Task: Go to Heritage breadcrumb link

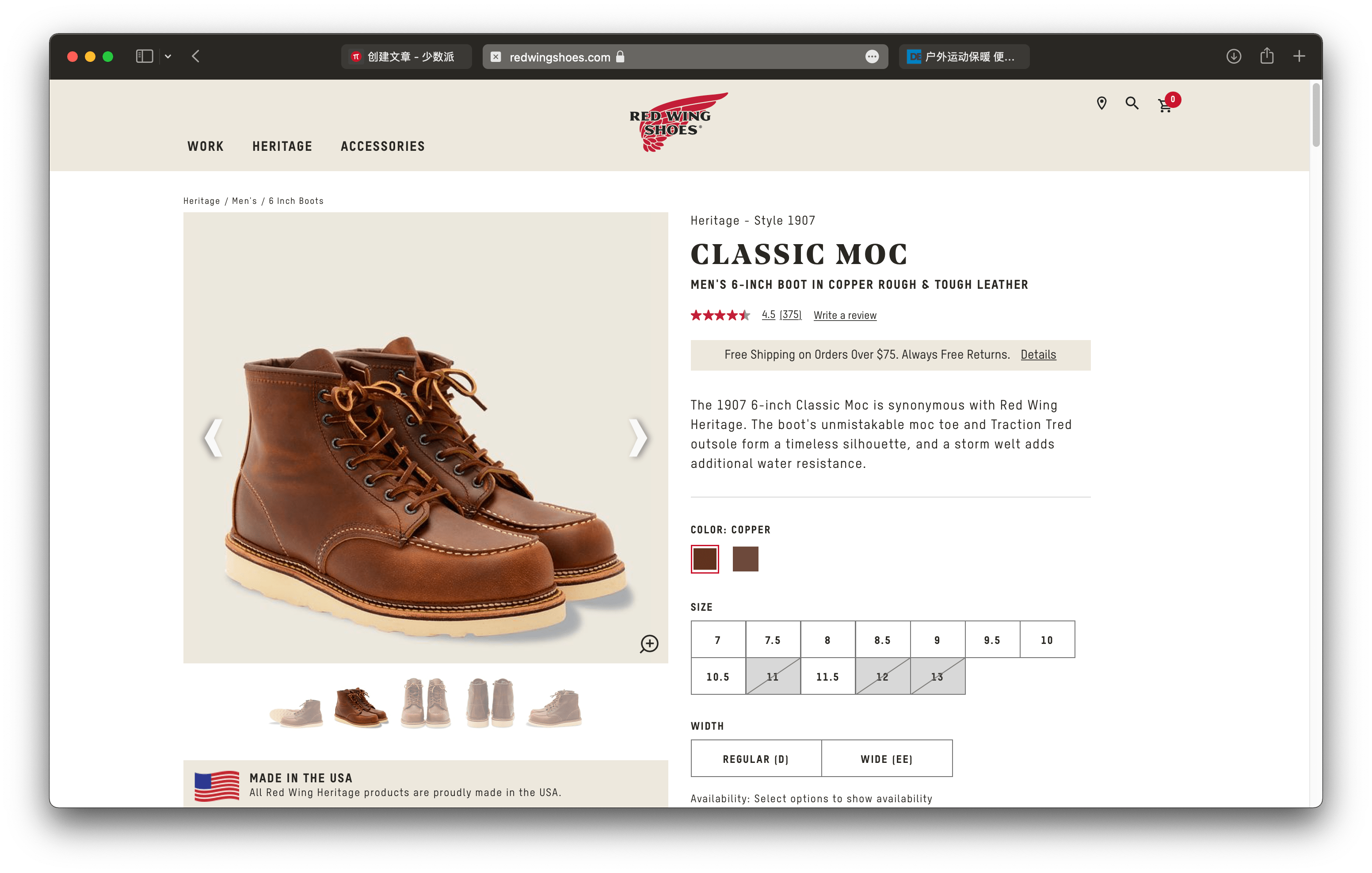Action: (x=202, y=201)
